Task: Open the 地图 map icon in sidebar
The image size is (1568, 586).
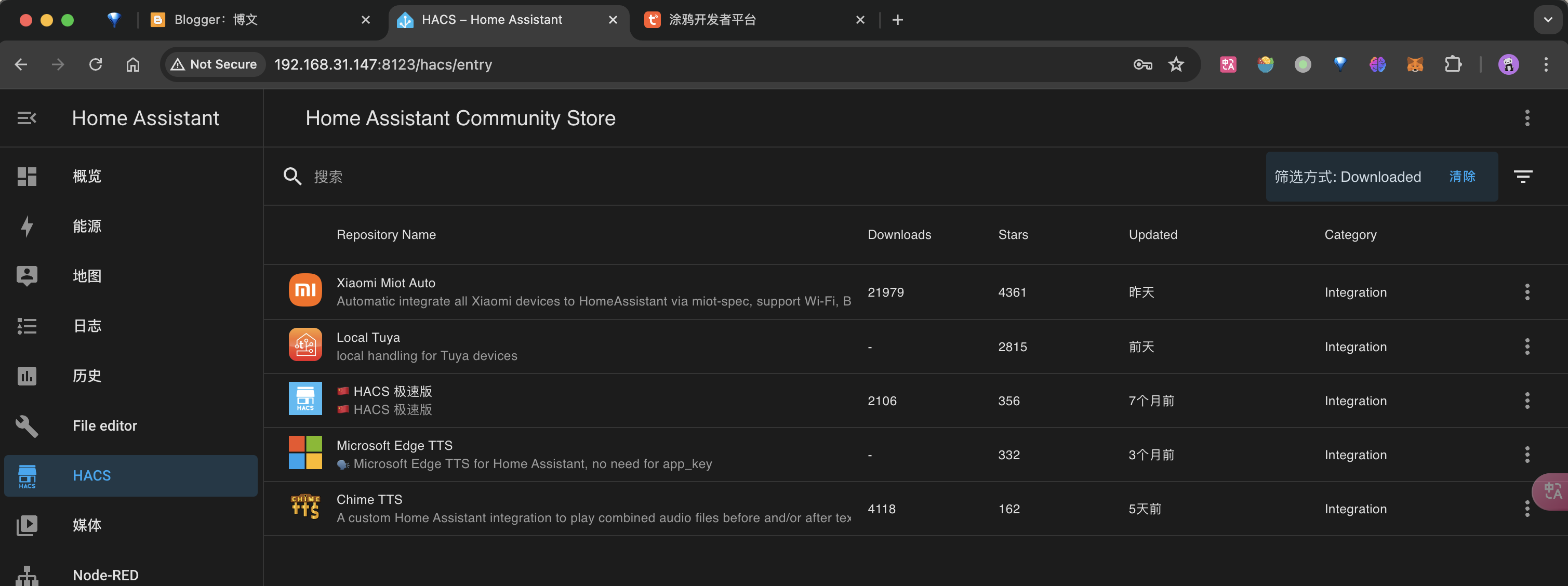Action: coord(27,276)
